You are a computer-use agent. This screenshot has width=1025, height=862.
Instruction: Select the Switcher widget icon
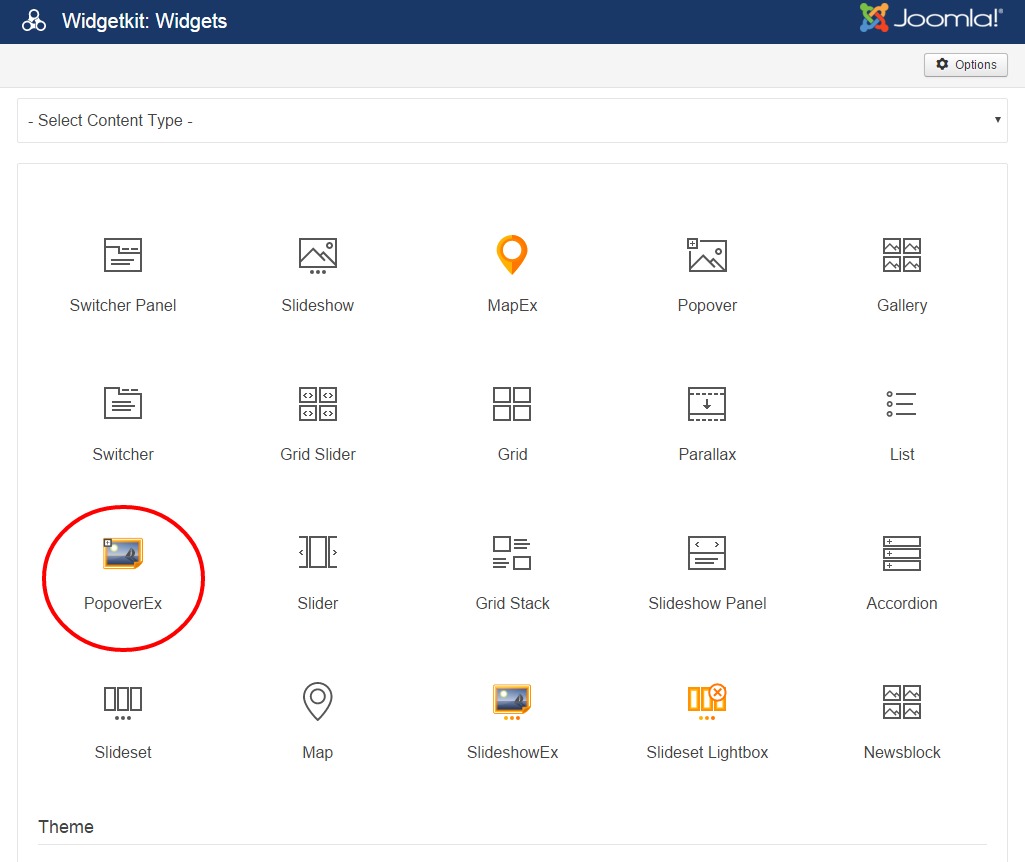(123, 403)
